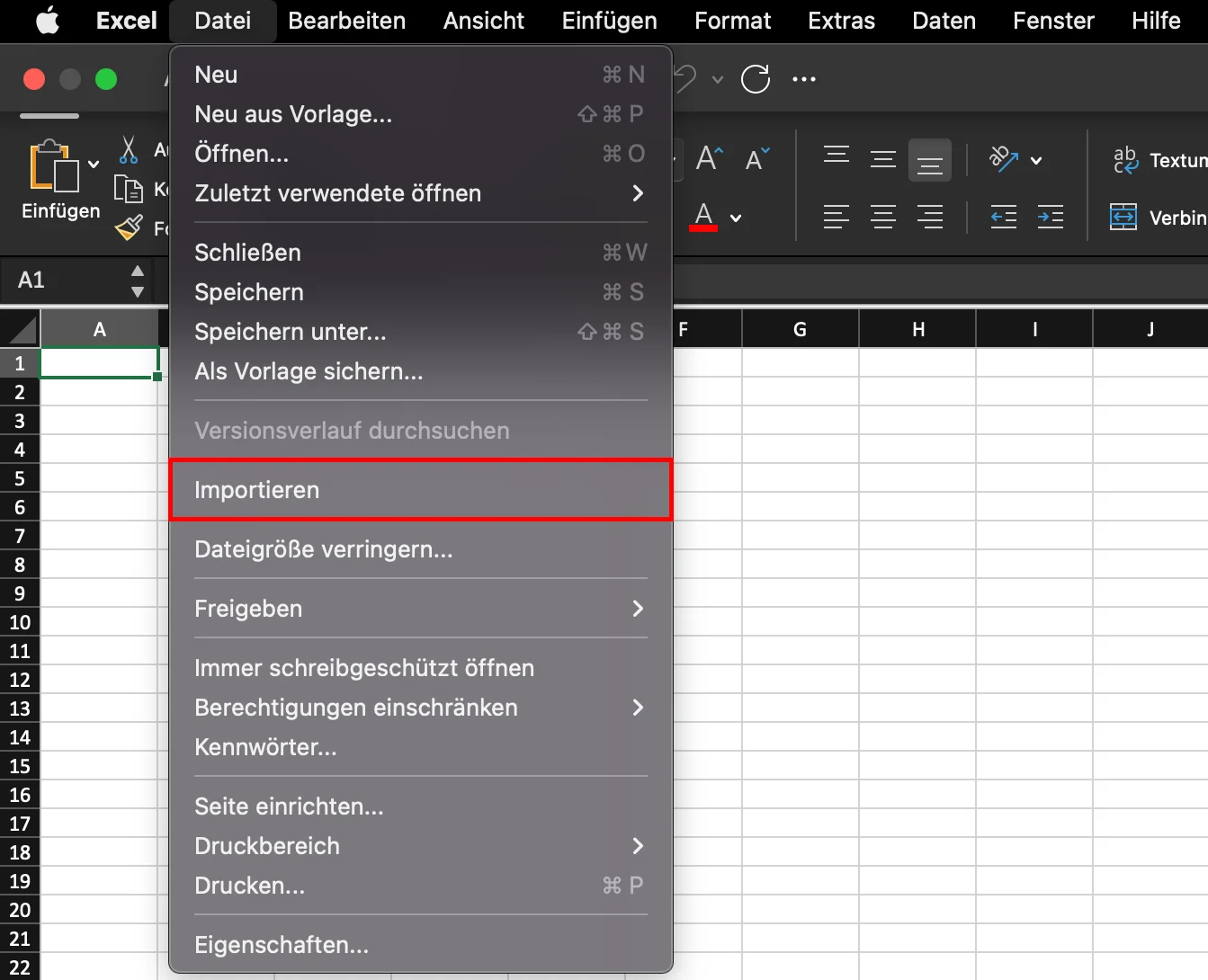Viewport: 1208px width, 980px height.
Task: Click the text wrap icon
Action: (x=1125, y=160)
